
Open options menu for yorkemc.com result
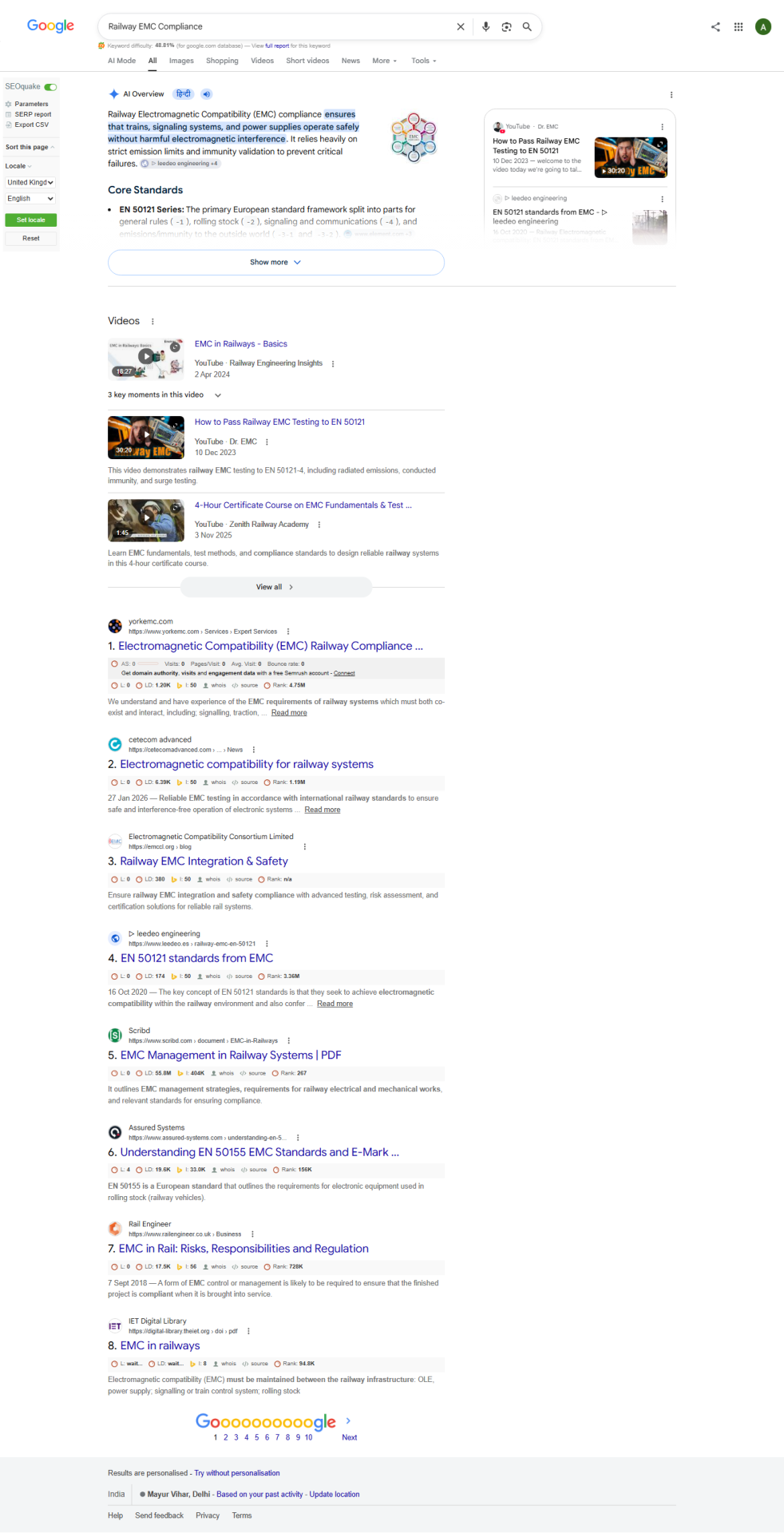pyautogui.click(x=288, y=632)
